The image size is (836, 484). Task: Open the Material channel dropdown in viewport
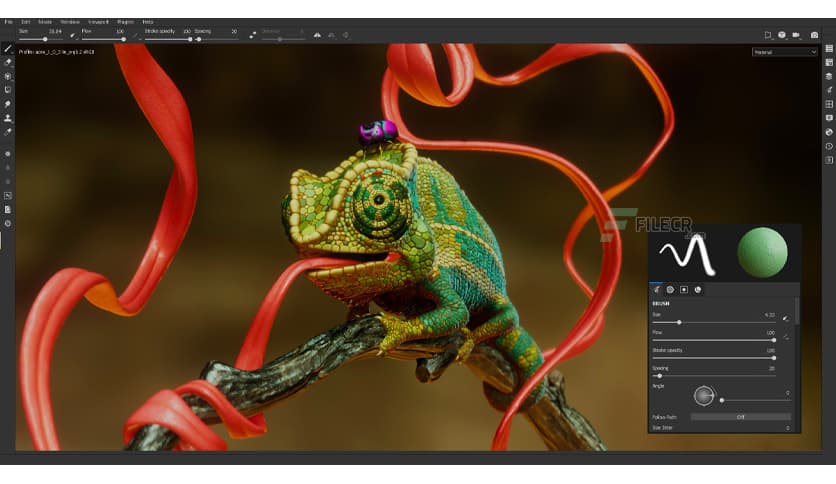coord(784,52)
